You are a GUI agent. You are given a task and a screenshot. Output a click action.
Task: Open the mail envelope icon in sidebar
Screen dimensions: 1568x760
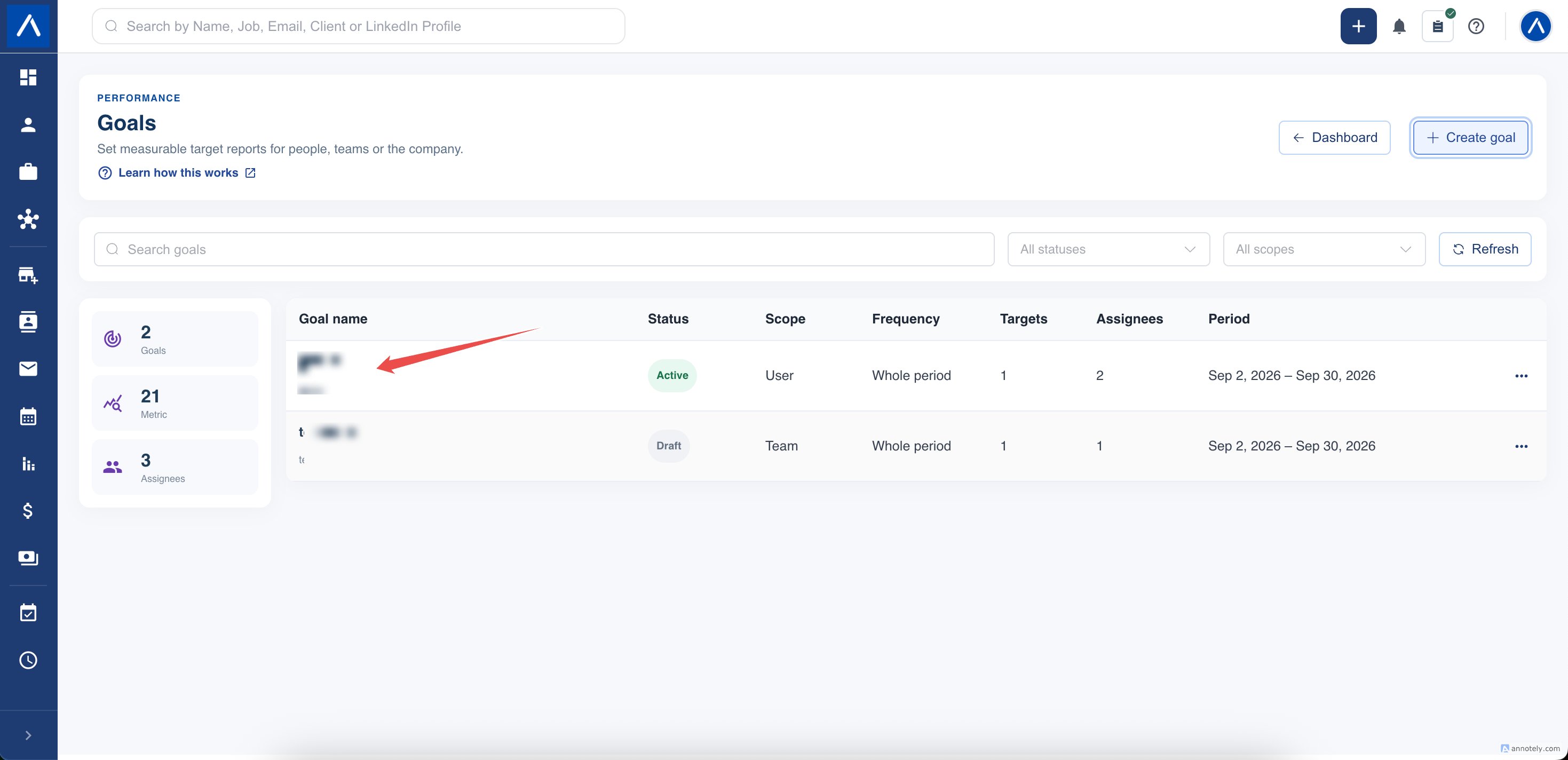(x=28, y=369)
